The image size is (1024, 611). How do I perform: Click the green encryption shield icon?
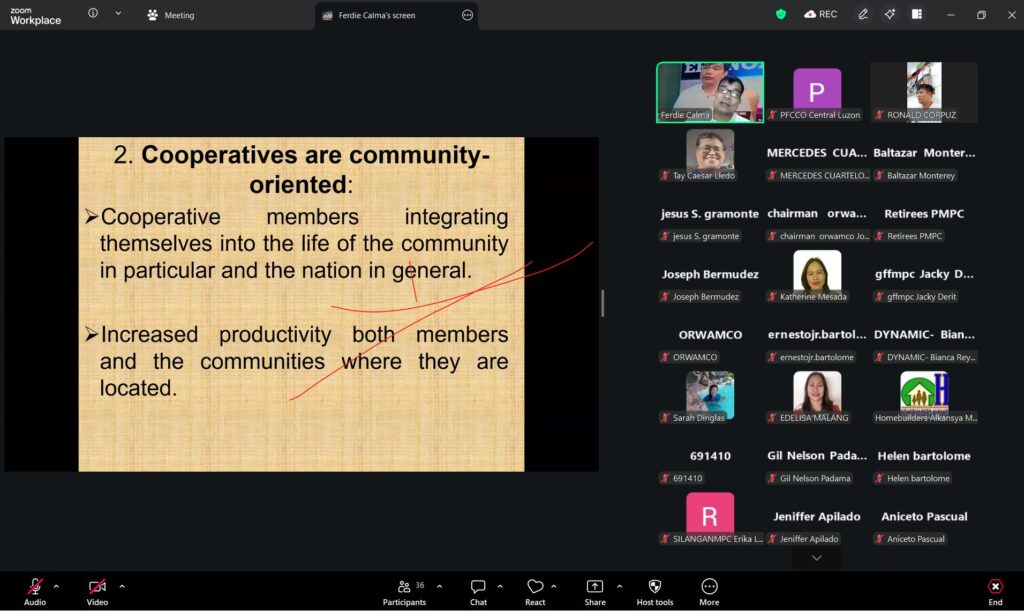781,14
